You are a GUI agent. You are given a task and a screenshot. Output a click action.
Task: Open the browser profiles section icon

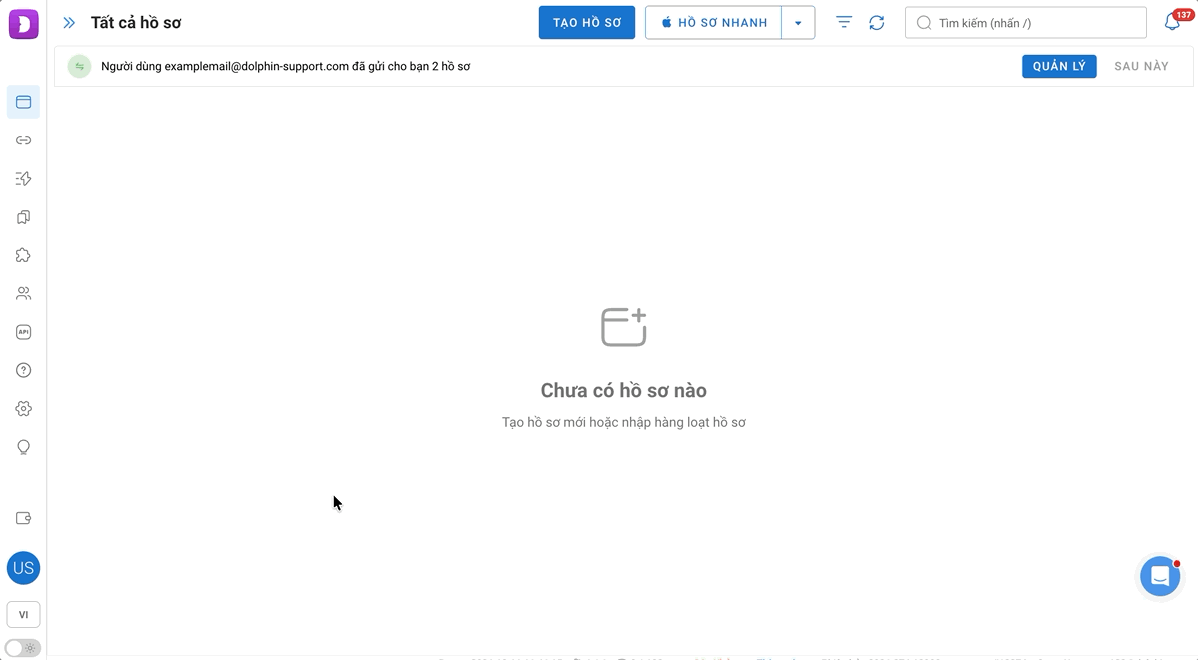[24, 102]
